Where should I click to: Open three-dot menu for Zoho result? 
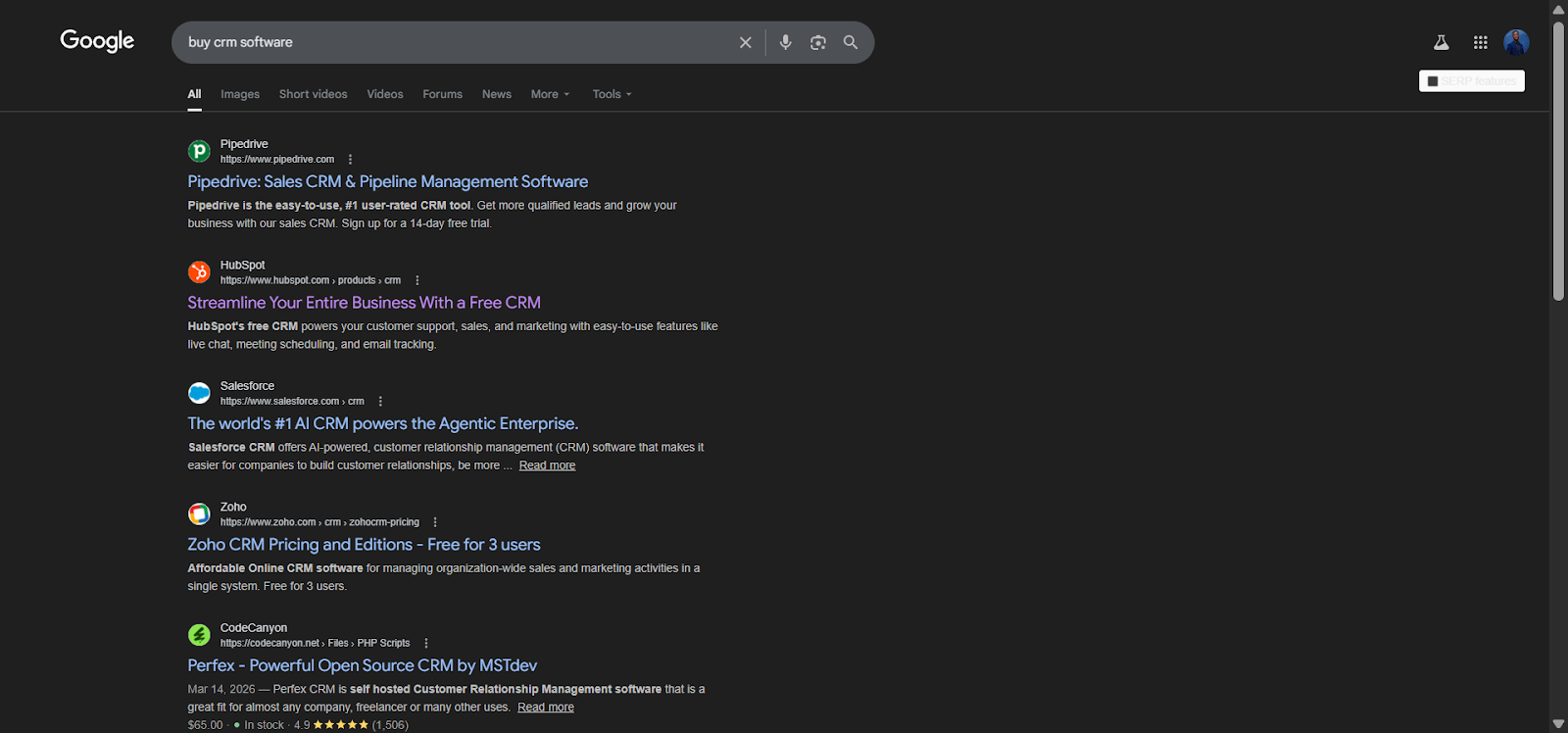435,522
